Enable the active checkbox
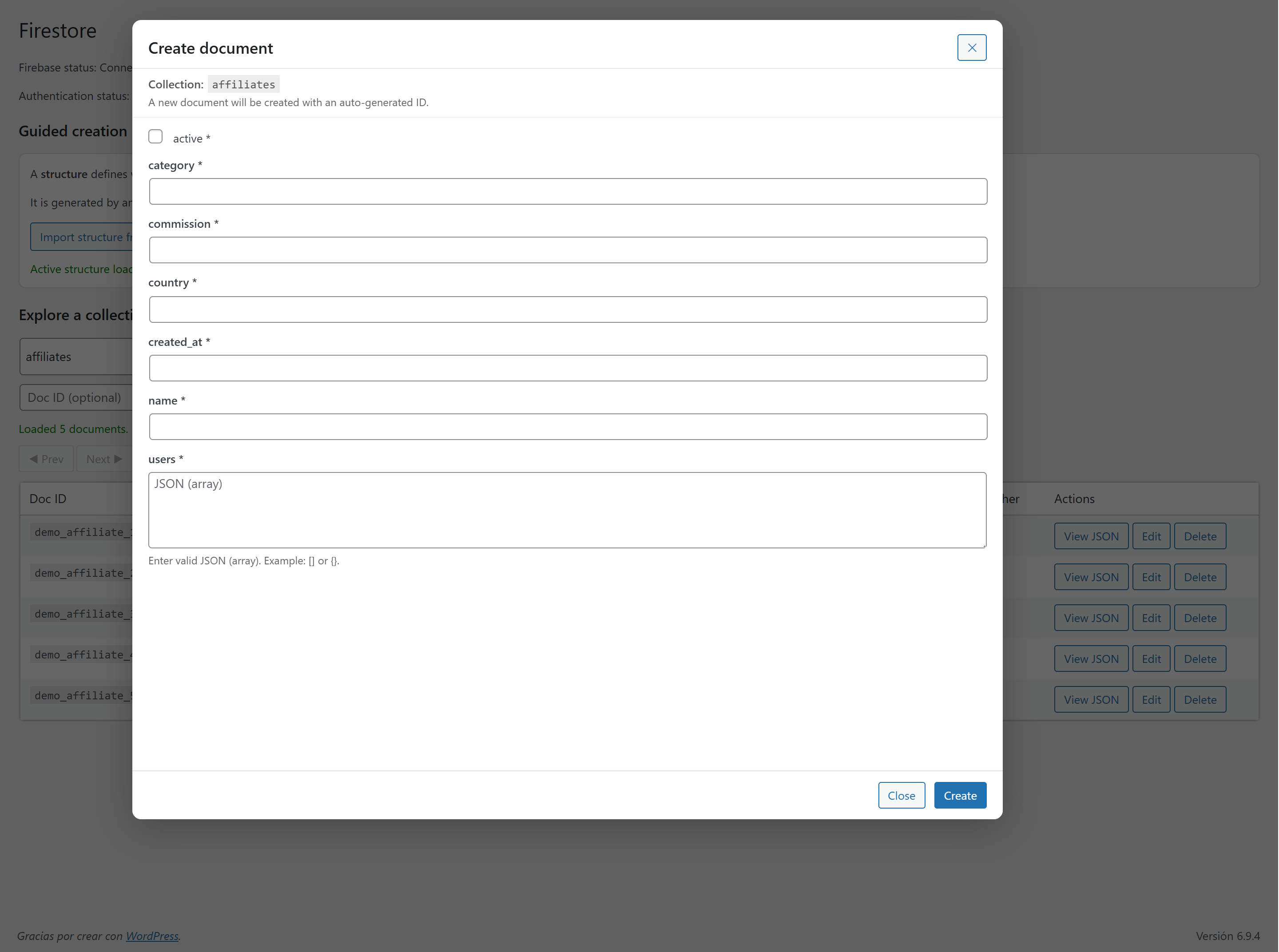Viewport: 1279px width, 952px height. click(x=155, y=136)
